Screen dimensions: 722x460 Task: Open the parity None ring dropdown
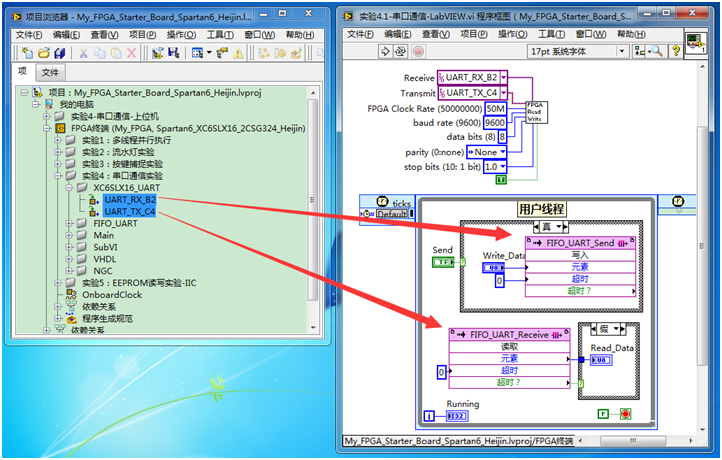click(502, 151)
